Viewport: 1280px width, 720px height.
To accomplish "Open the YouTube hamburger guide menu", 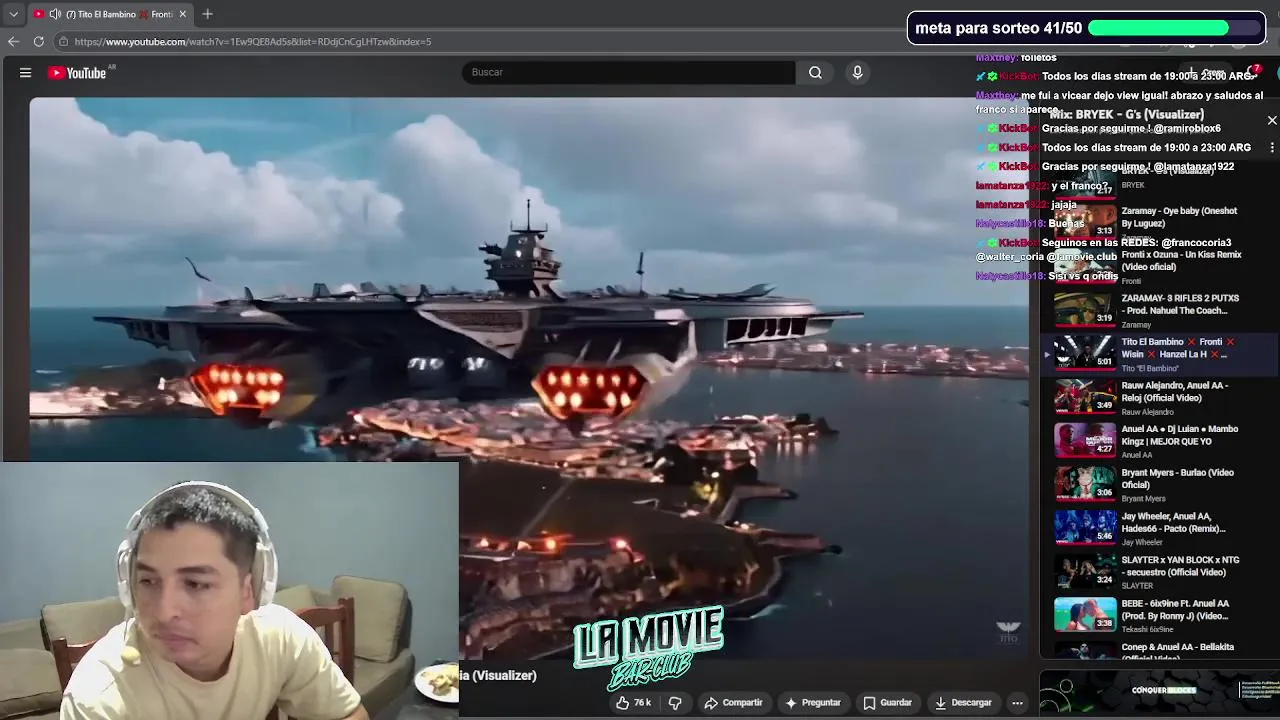I will click(x=25, y=72).
